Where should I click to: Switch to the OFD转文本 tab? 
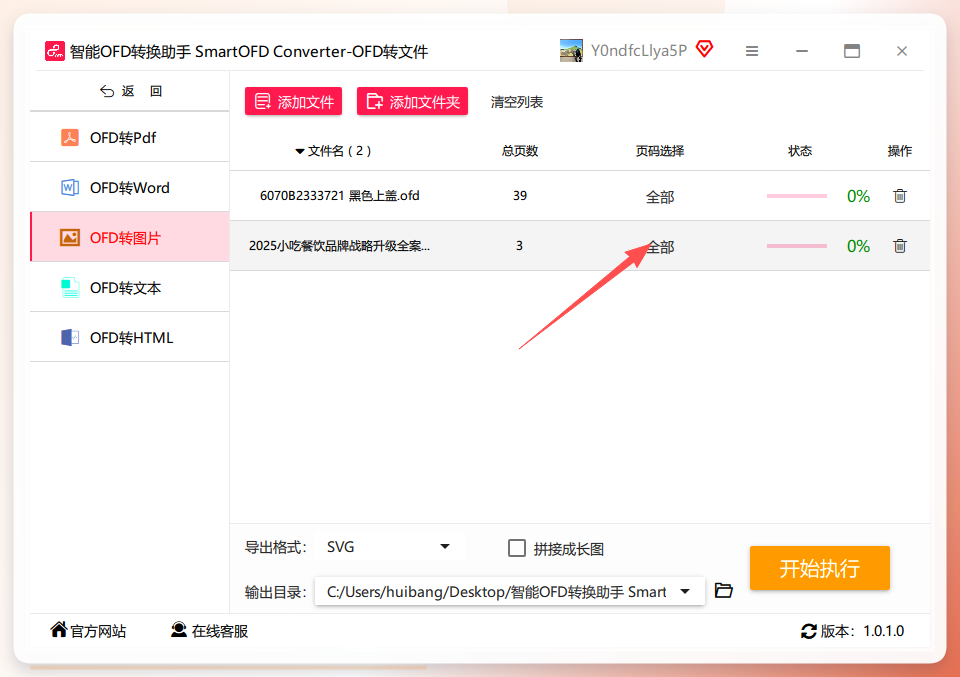(130, 287)
